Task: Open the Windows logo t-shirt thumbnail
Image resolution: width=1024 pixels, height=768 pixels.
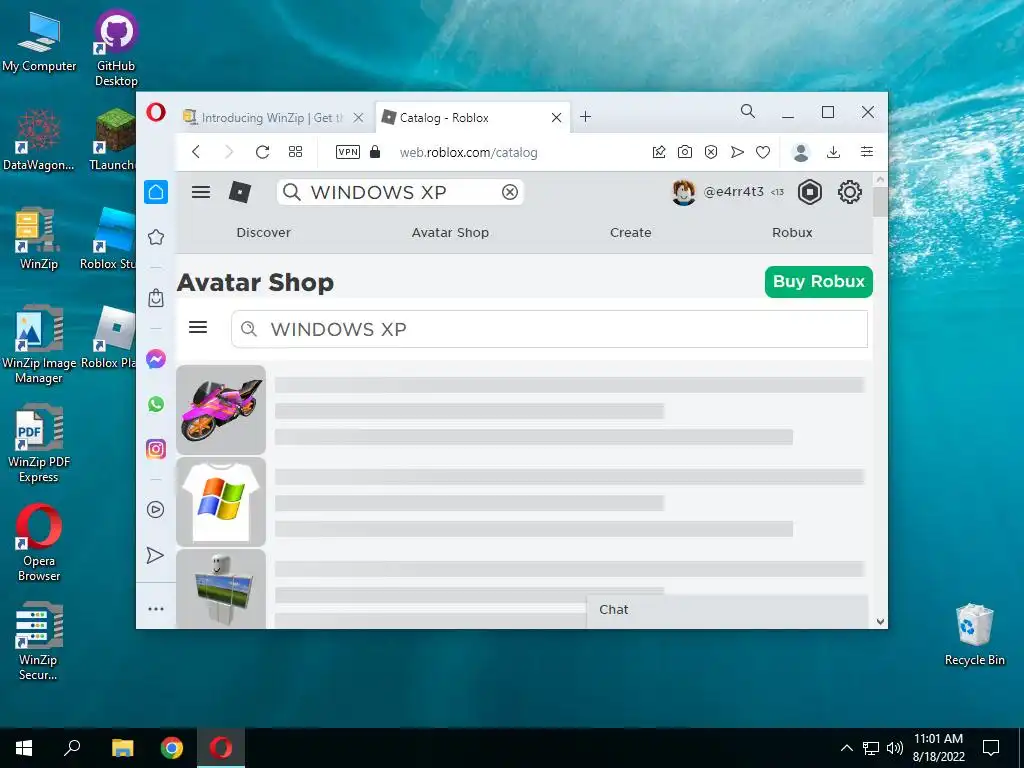Action: click(221, 502)
